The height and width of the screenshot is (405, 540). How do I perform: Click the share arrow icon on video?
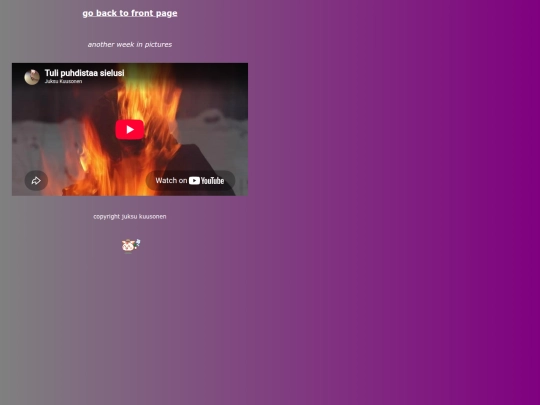pyautogui.click(x=36, y=180)
